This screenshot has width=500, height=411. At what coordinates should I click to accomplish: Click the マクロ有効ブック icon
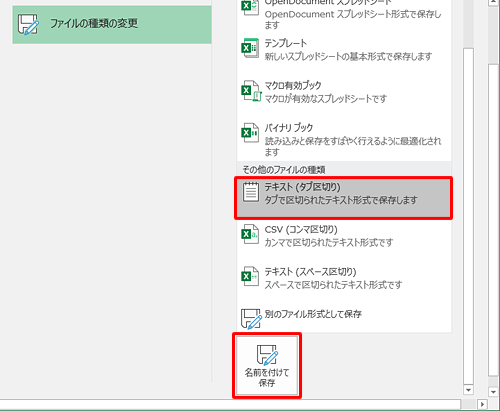pyautogui.click(x=251, y=91)
